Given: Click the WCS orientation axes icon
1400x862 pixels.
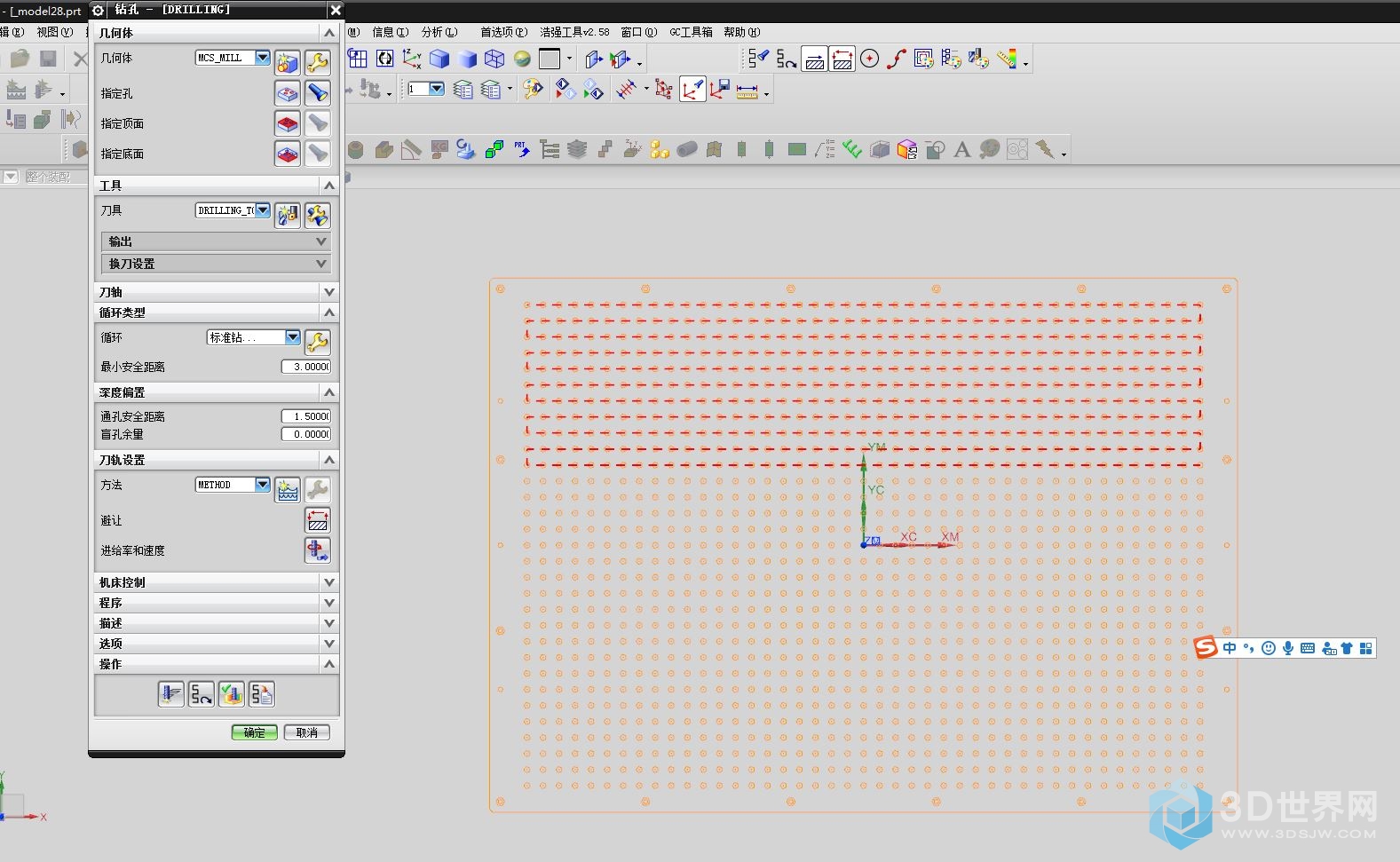Looking at the screenshot, I should [412, 59].
